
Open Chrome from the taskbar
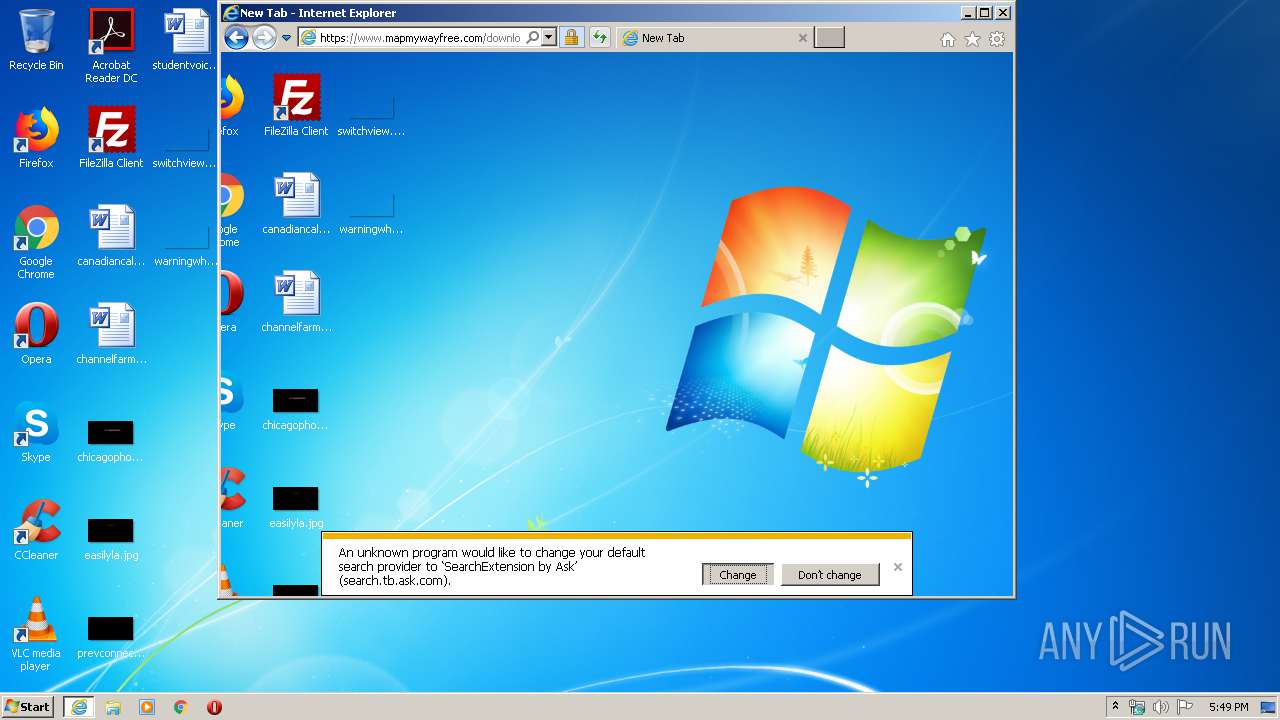click(181, 707)
